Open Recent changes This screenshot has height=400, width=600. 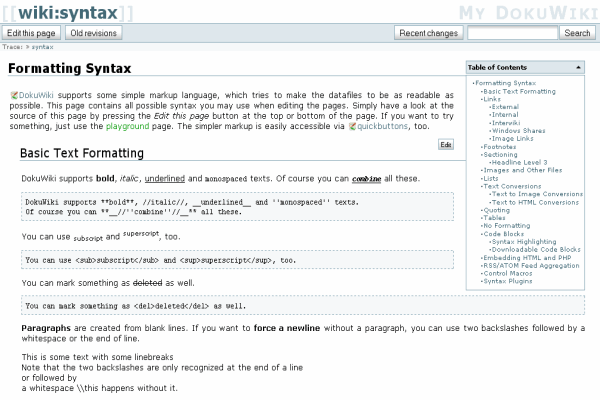click(429, 33)
